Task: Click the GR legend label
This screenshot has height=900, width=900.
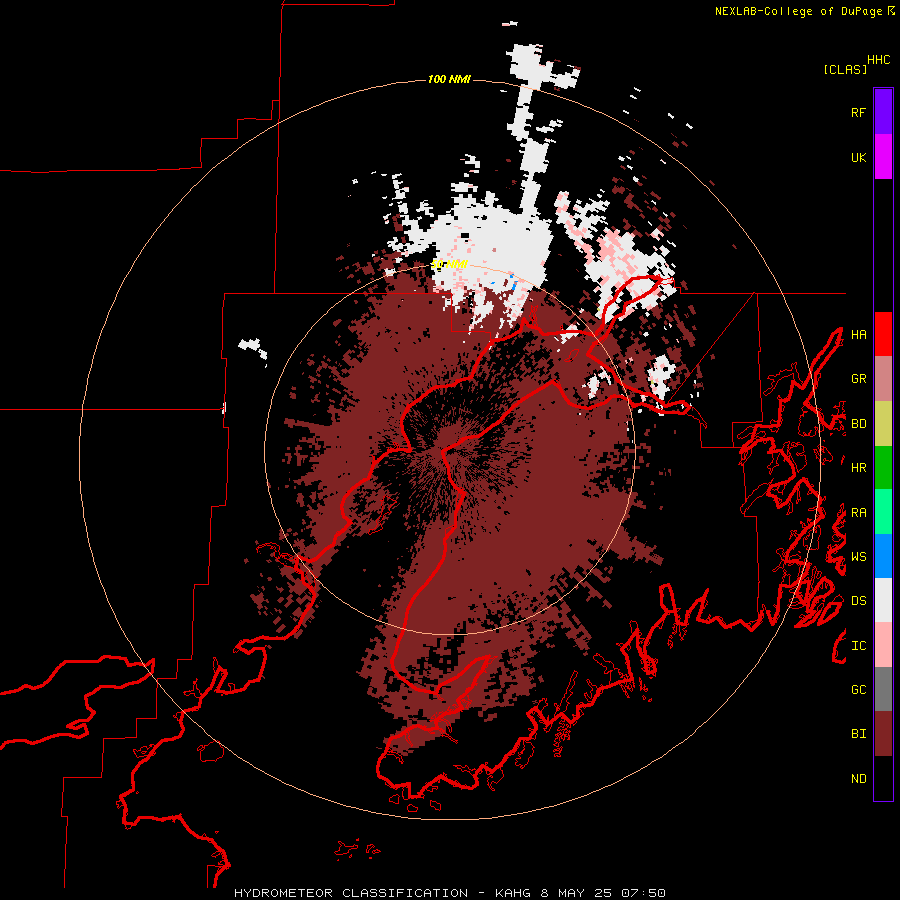Action: [x=858, y=379]
